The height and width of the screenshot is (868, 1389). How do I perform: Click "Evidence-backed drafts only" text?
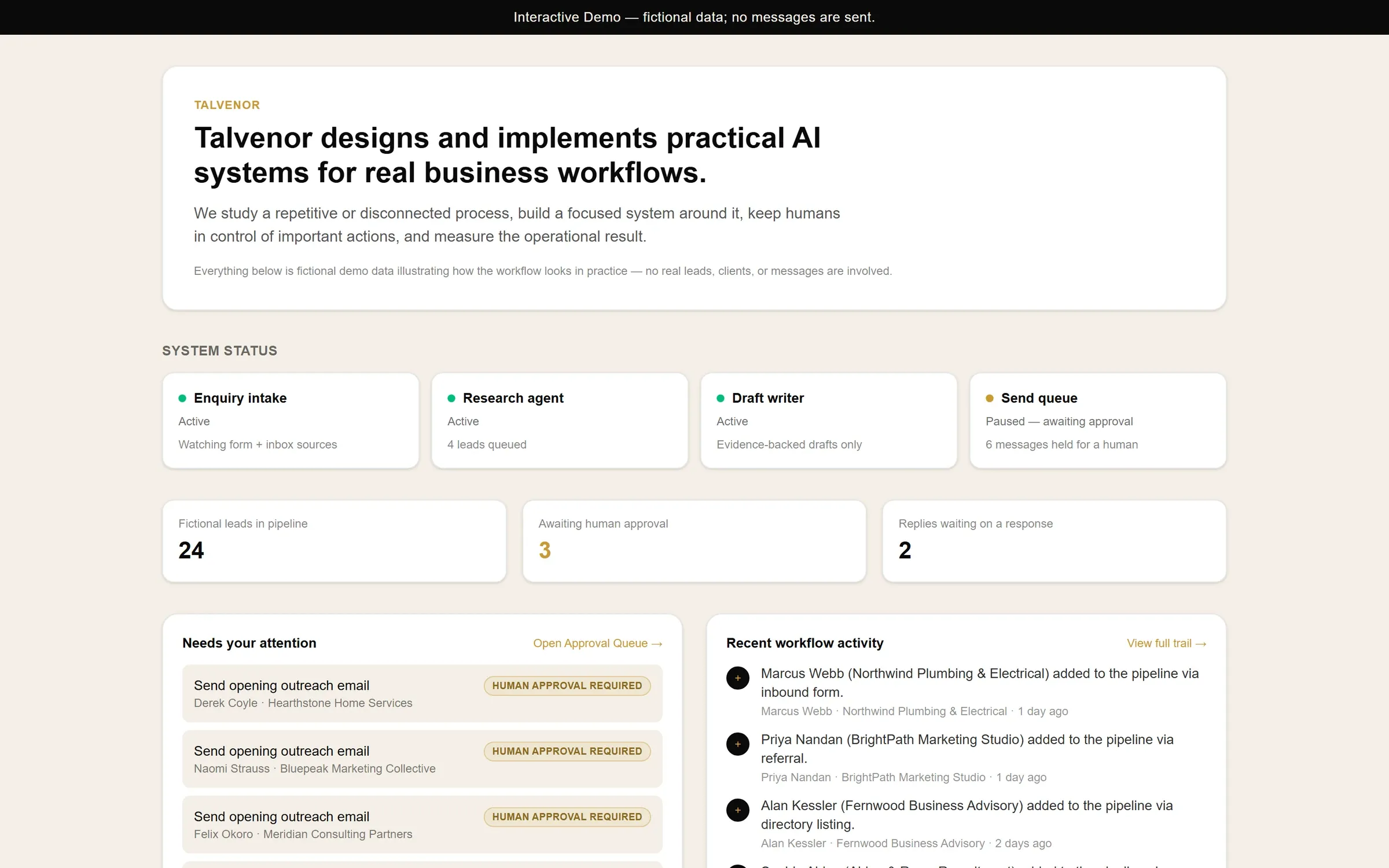click(x=789, y=444)
